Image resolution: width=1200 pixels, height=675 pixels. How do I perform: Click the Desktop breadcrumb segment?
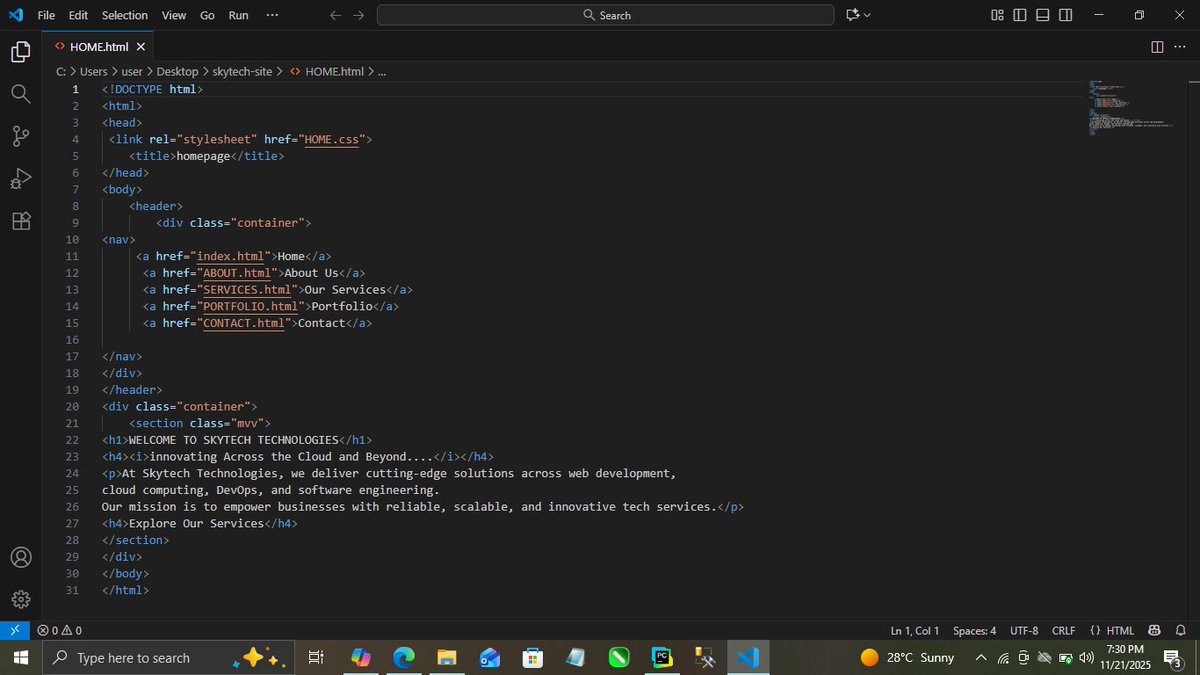coord(177,71)
